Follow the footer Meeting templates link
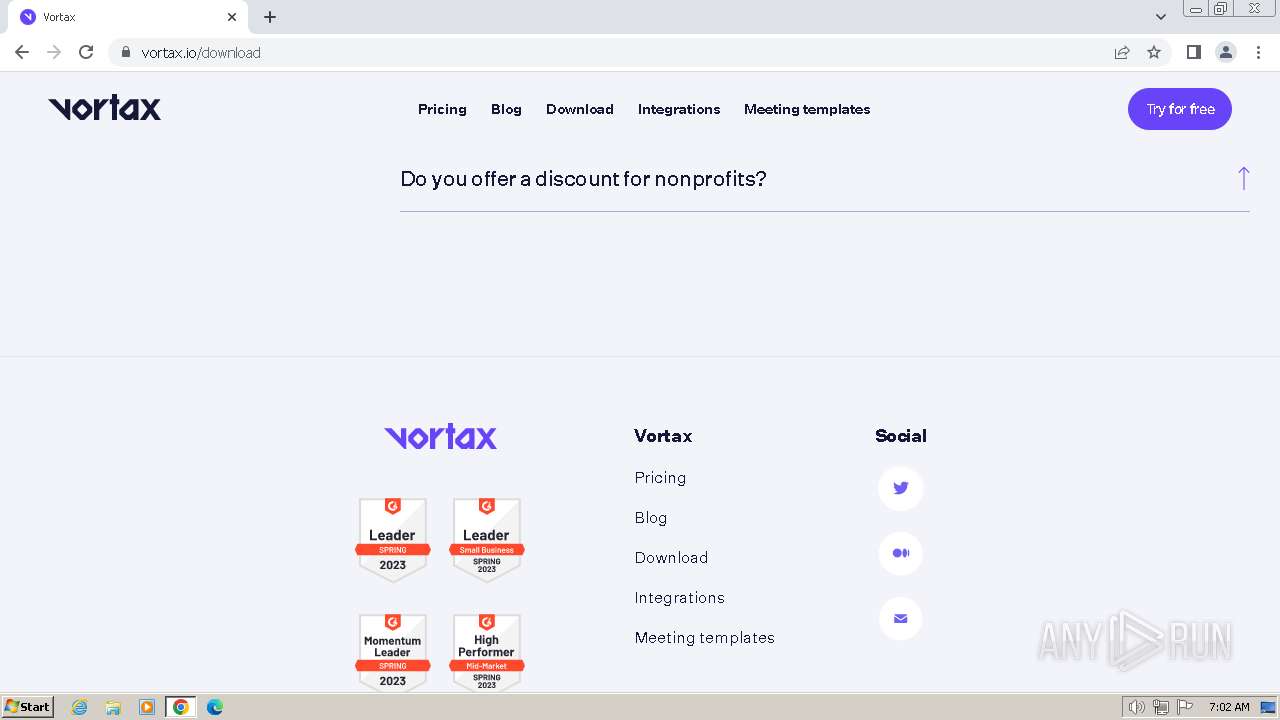The image size is (1280, 720). coord(705,638)
